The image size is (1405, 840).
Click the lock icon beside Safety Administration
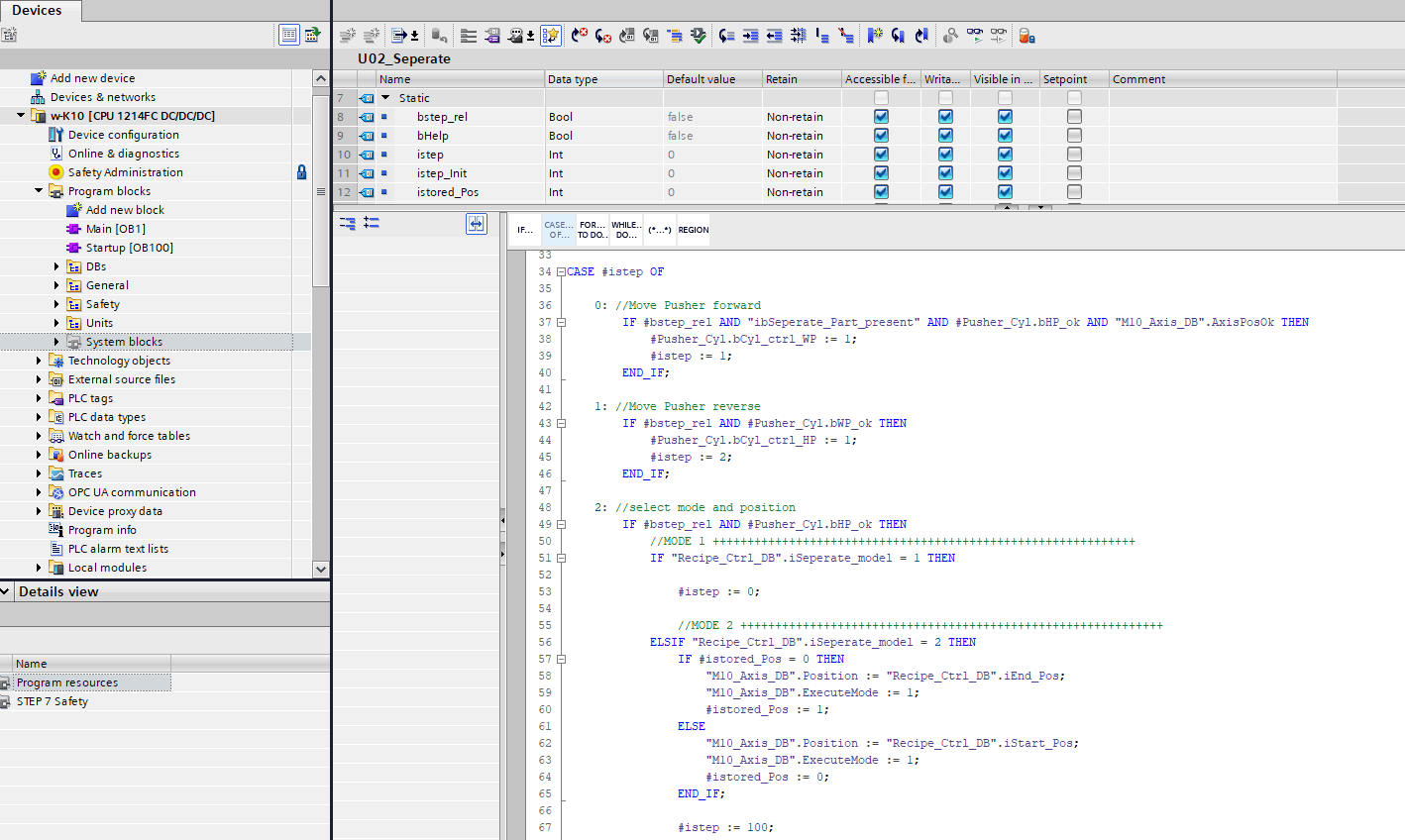[x=301, y=172]
